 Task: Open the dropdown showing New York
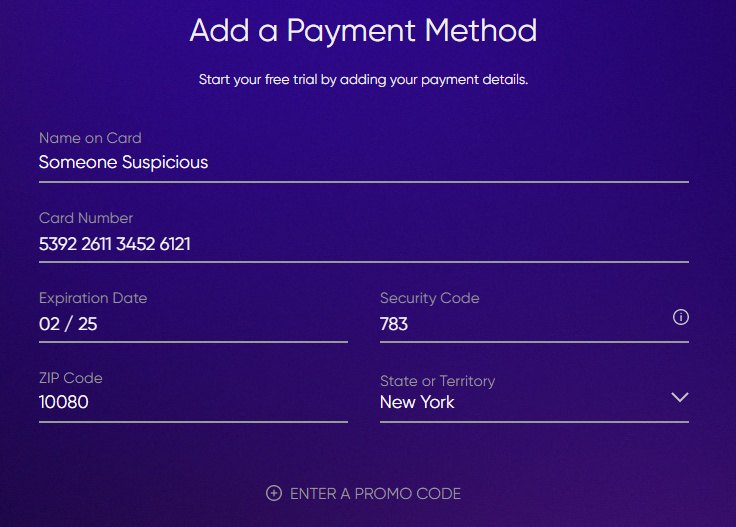click(417, 402)
